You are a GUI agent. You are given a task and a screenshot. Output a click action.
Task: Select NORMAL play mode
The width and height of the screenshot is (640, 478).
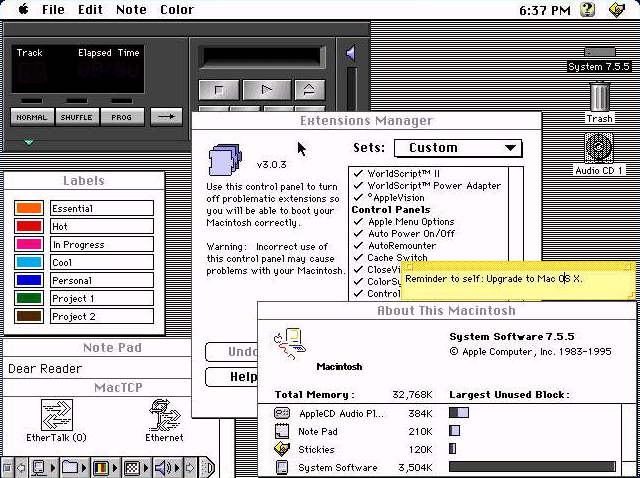[x=32, y=117]
